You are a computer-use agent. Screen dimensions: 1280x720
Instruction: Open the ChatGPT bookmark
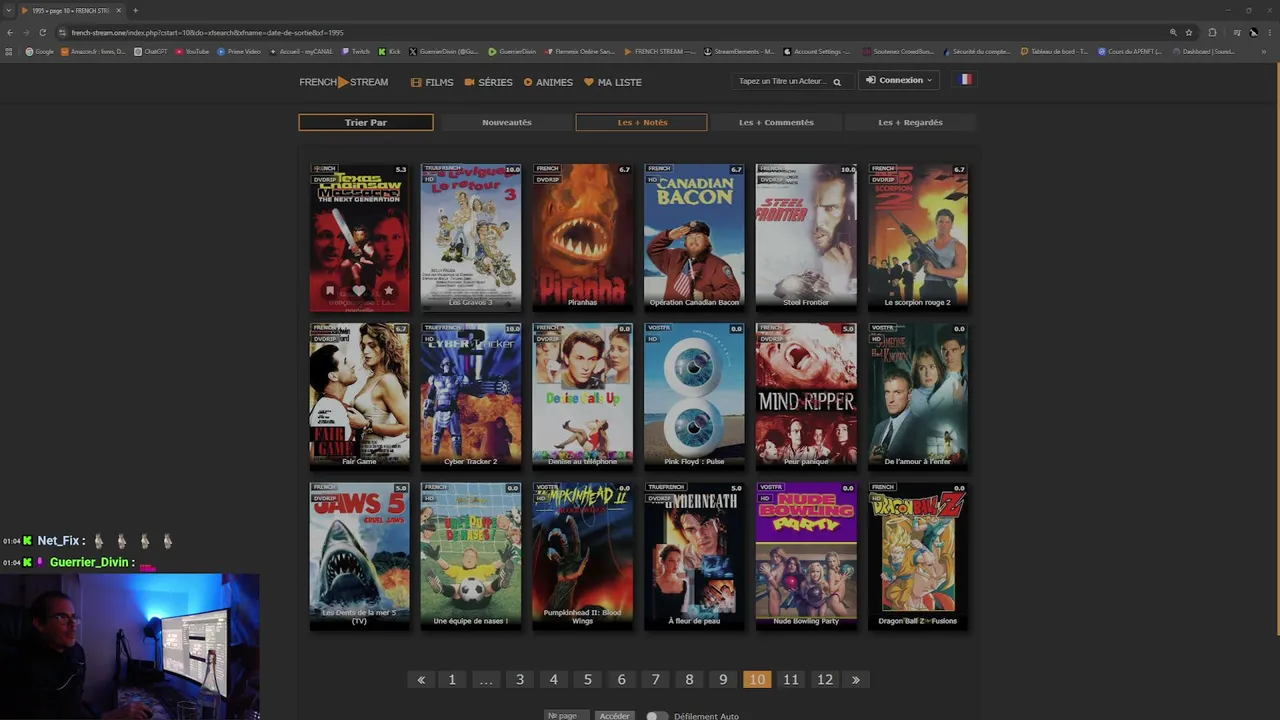coord(151,51)
